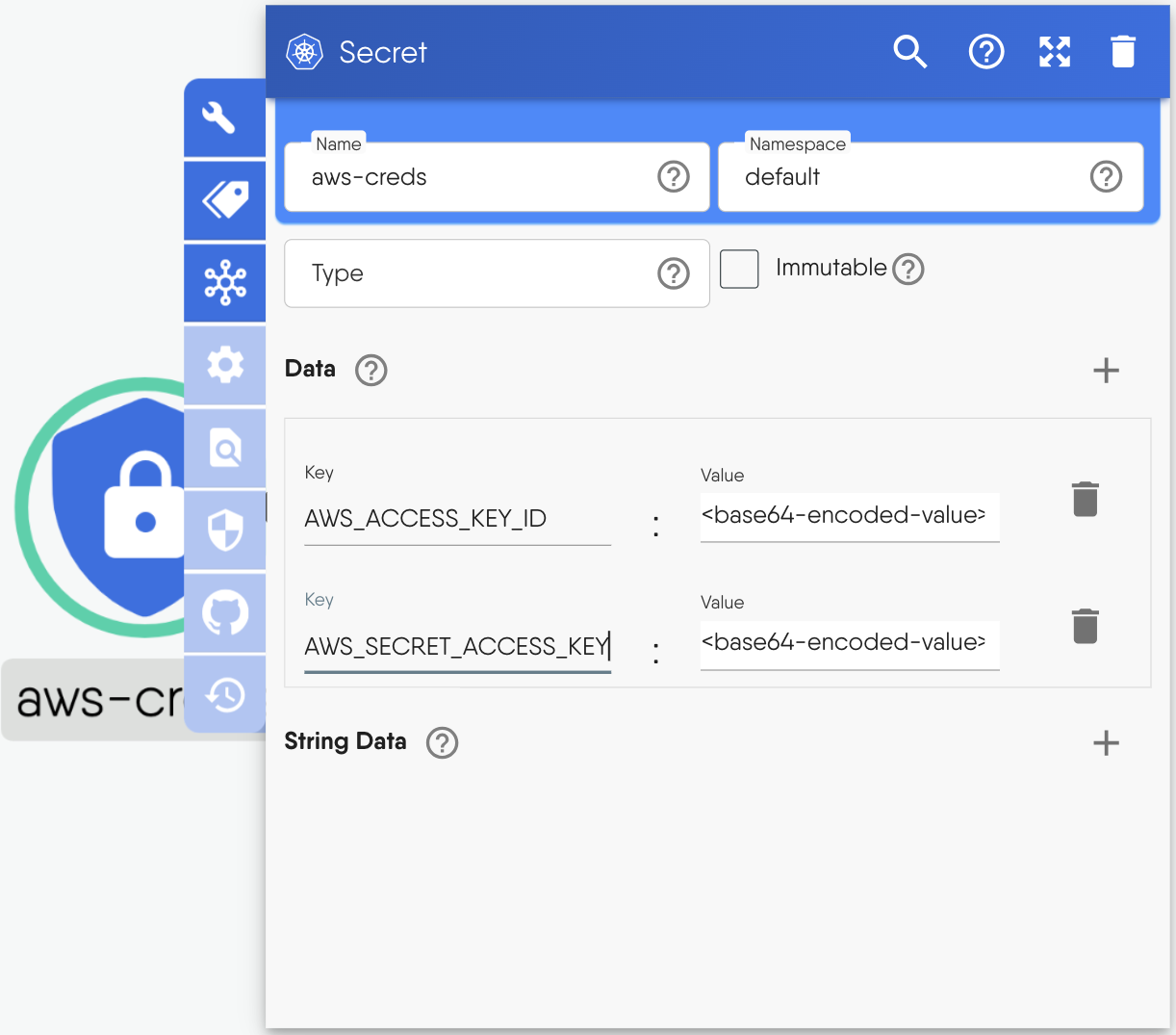Click the AWS_SECRET_ACCESS_KEY value field
Screen dimensions: 1176x1035
pyautogui.click(x=850, y=642)
